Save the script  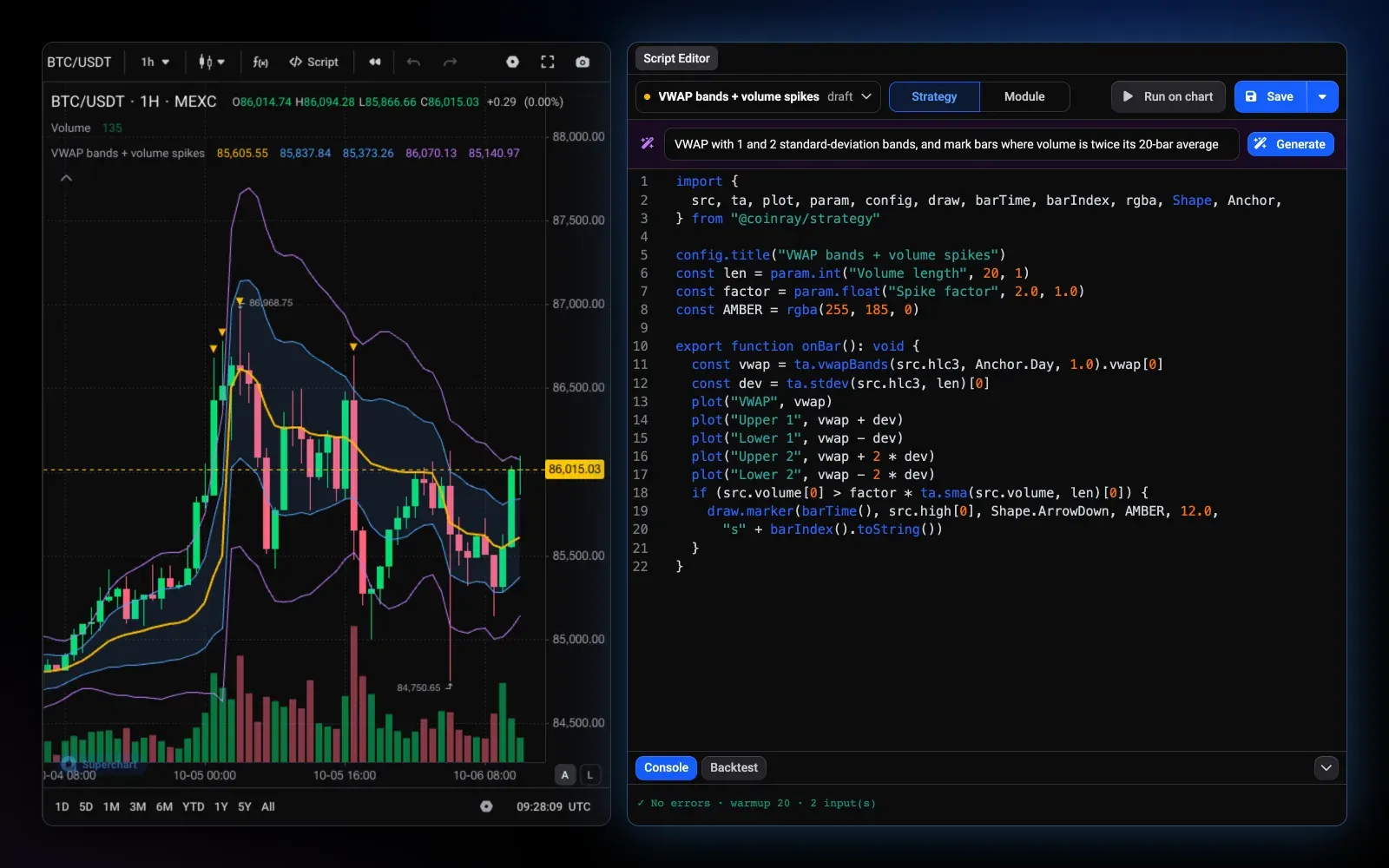(1270, 96)
